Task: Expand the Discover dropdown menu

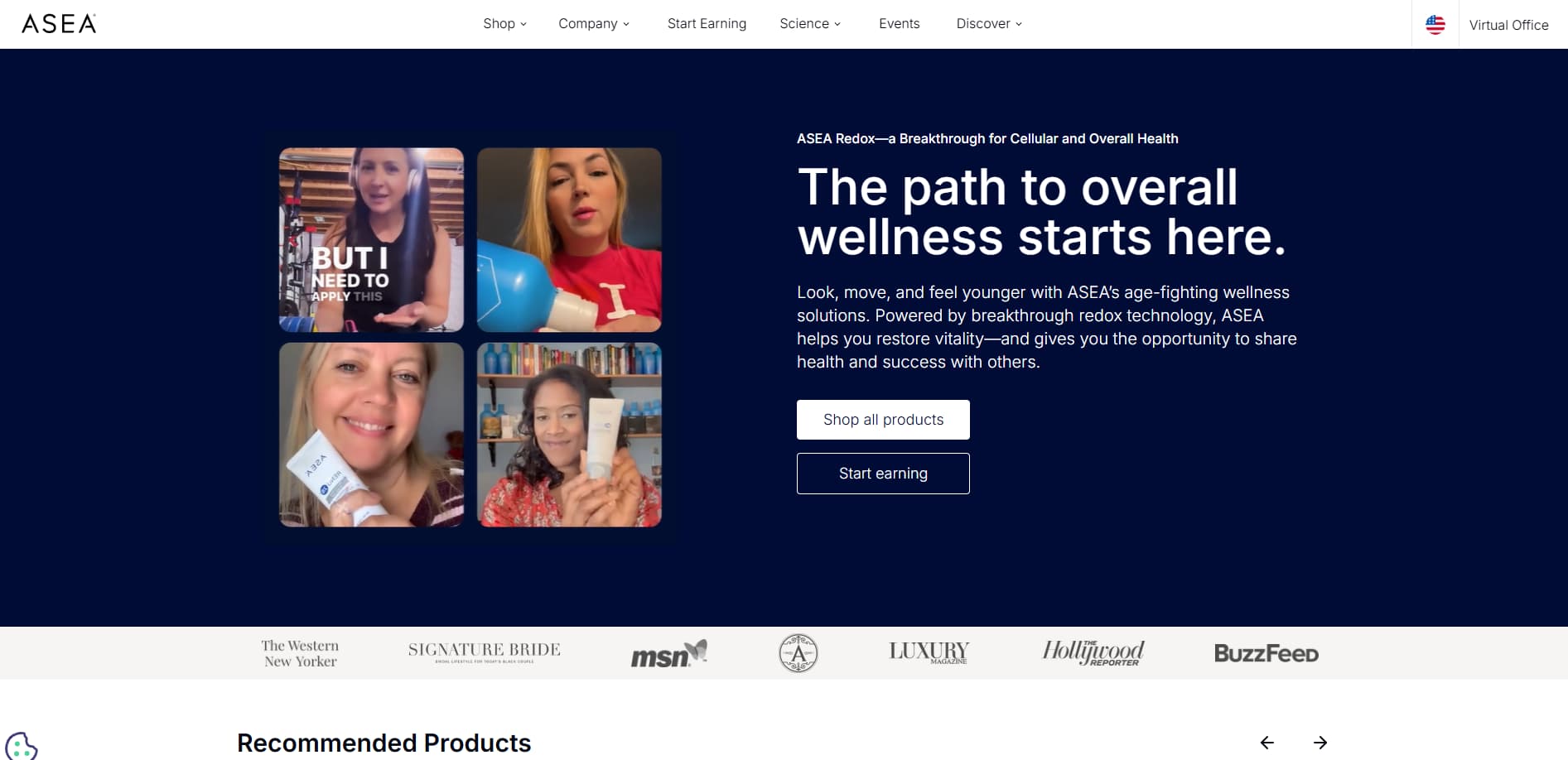Action: click(x=989, y=23)
